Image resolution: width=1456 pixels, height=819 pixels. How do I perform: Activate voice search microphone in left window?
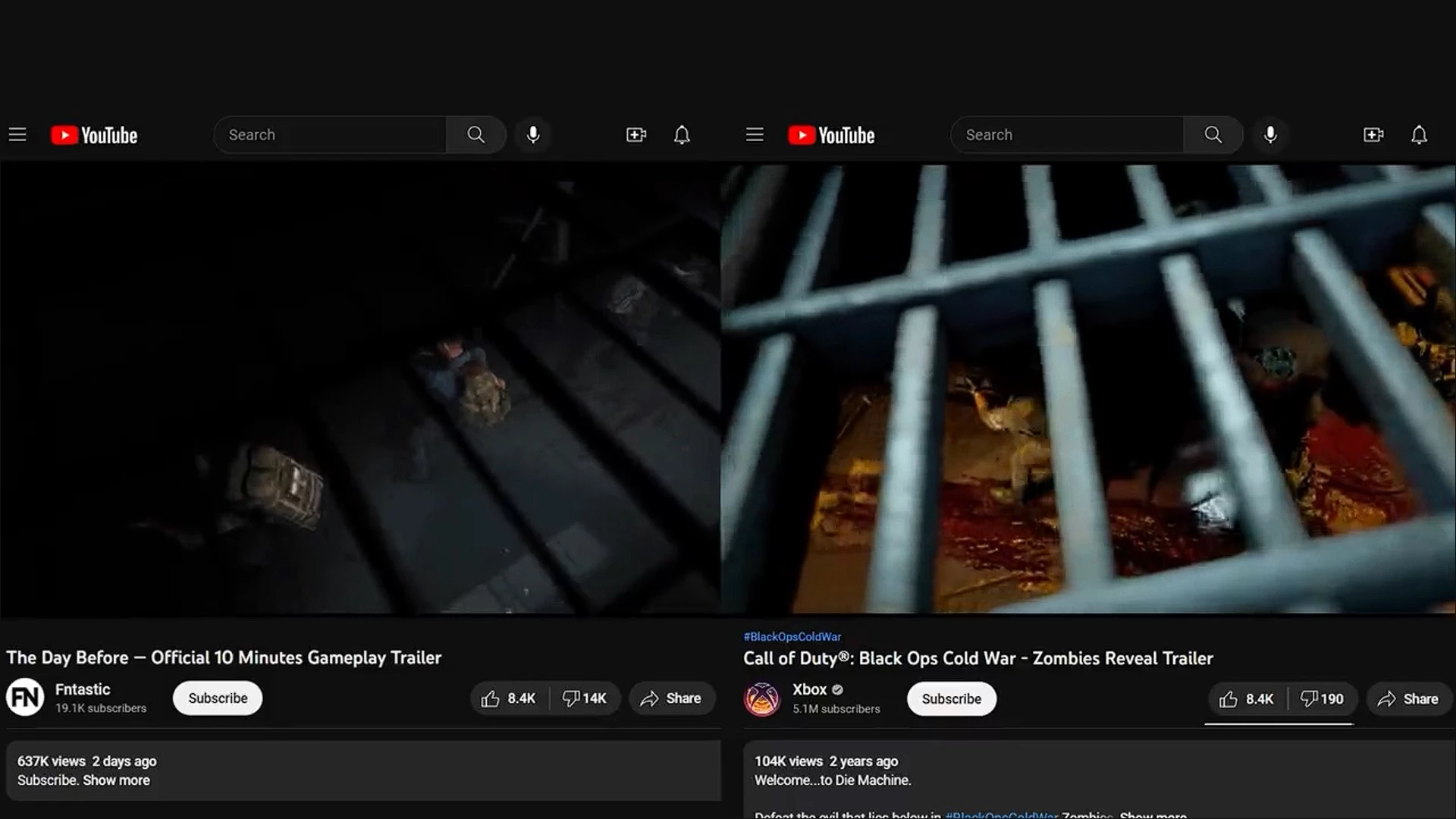(533, 135)
